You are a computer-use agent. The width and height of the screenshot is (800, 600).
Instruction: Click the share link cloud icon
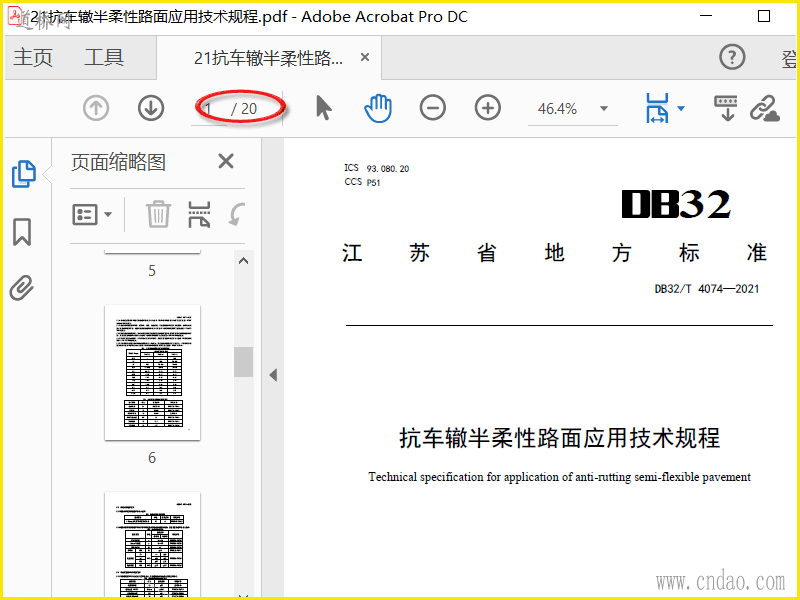765,108
